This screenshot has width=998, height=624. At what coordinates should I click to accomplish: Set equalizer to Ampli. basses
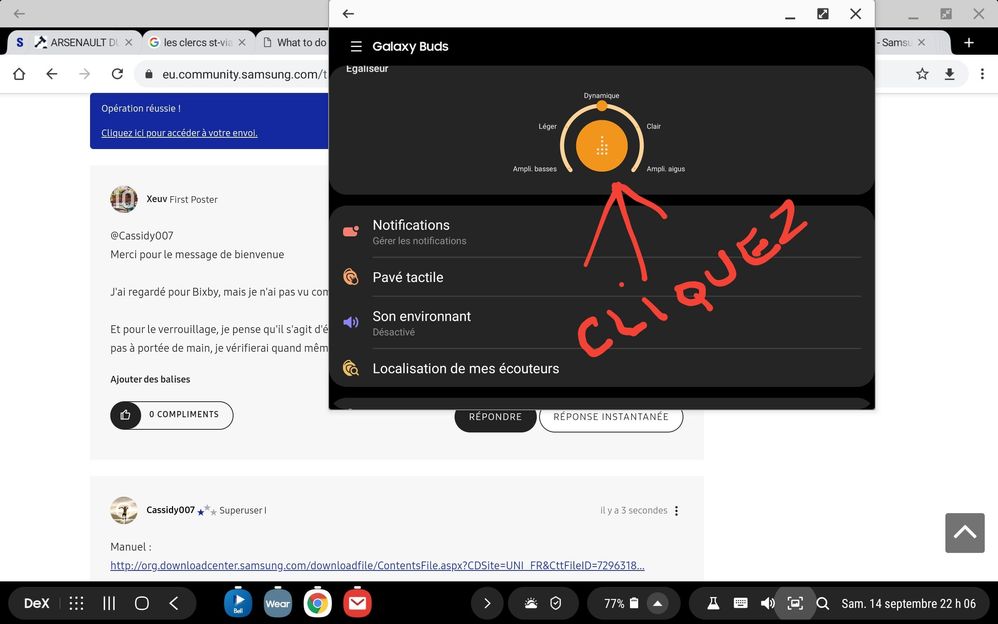[x=535, y=169]
